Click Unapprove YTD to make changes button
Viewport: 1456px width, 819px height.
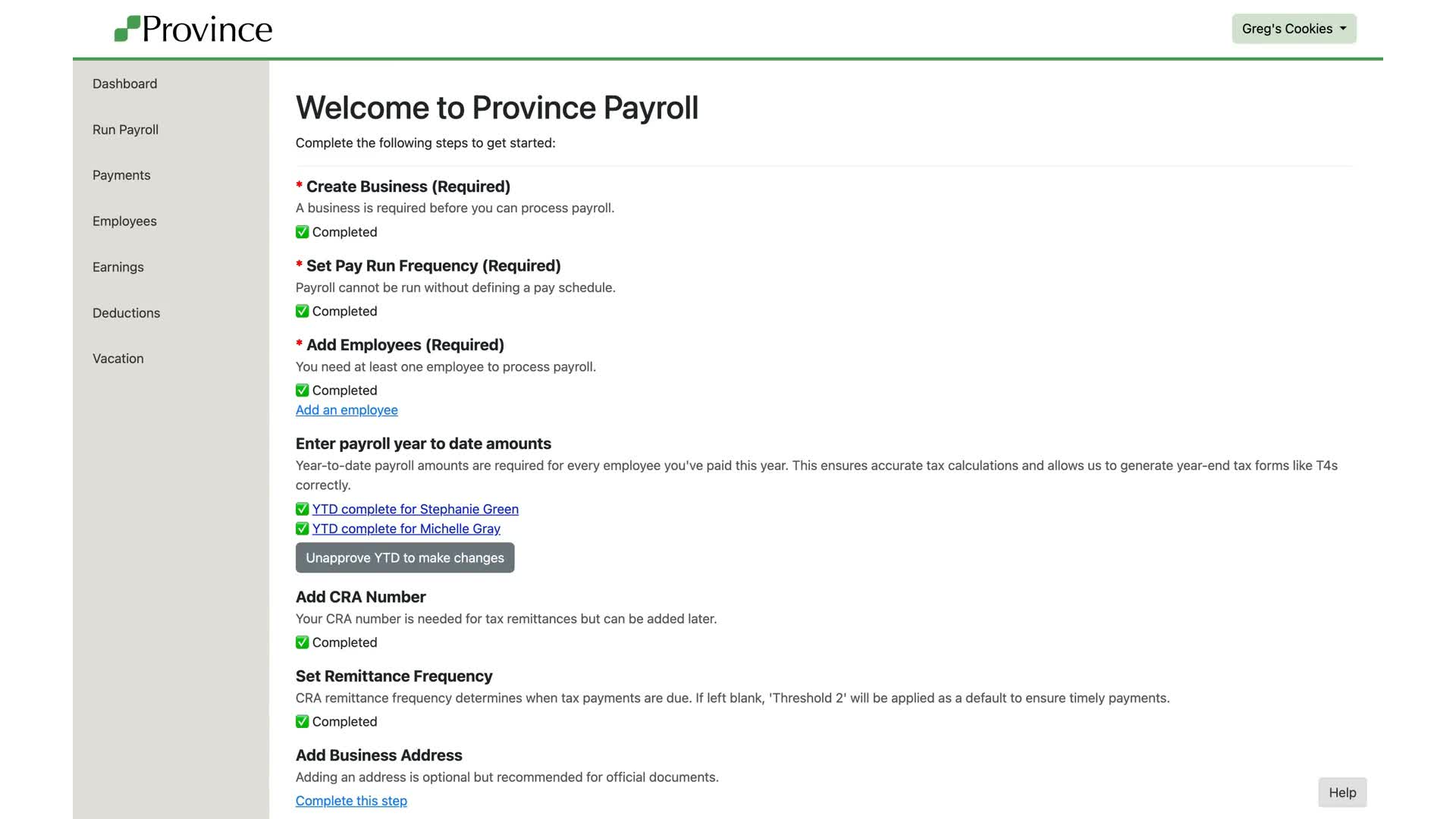point(405,557)
